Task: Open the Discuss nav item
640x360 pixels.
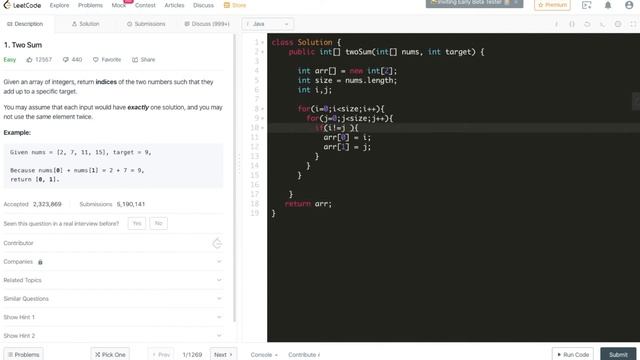Action: pyautogui.click(x=203, y=5)
